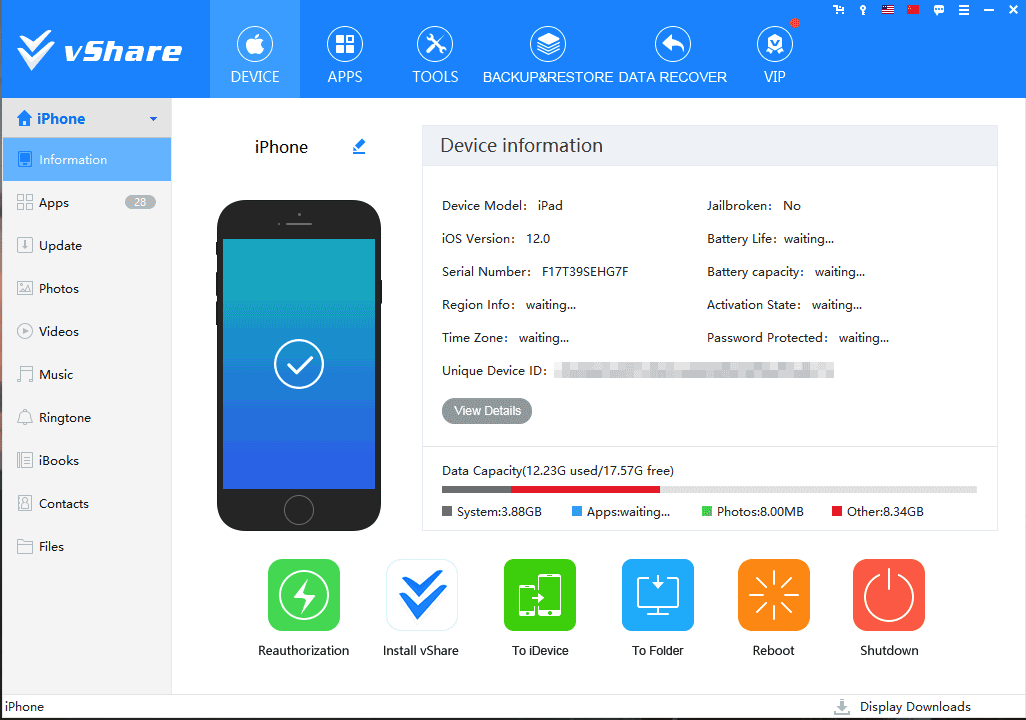
Task: Click the Device Model value iPad
Action: click(x=550, y=206)
